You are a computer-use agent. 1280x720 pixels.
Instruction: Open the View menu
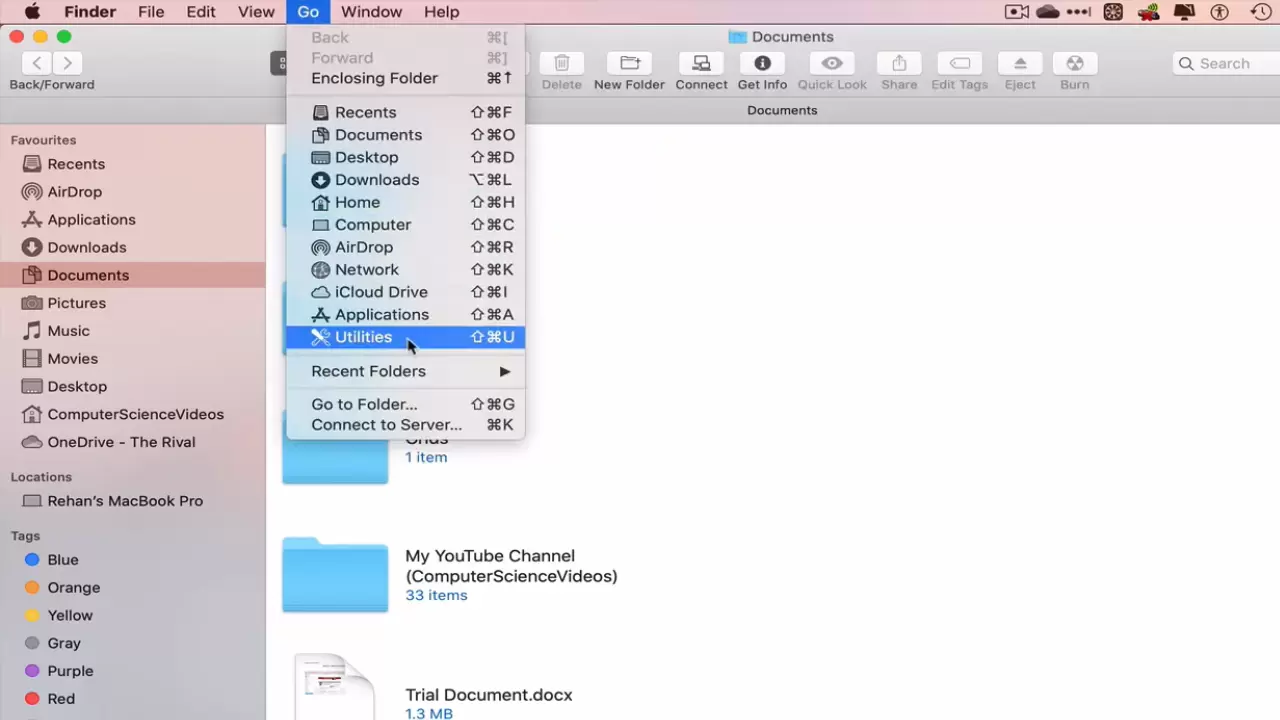(x=256, y=12)
